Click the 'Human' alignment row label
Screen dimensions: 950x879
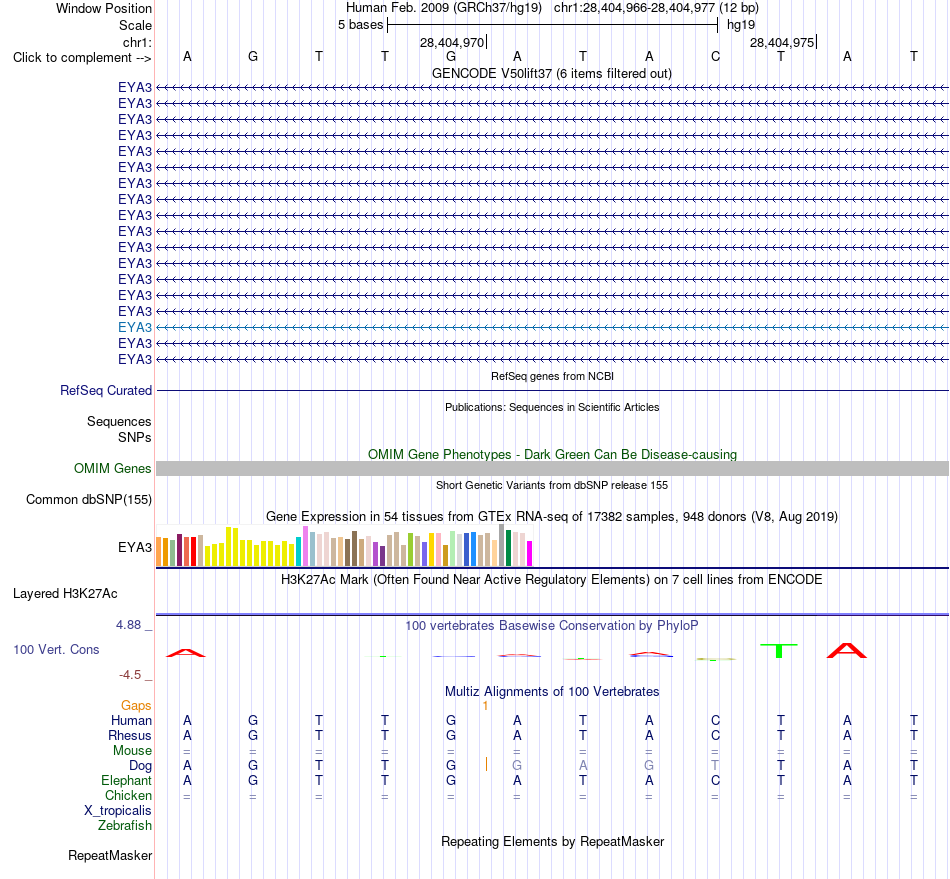131,720
